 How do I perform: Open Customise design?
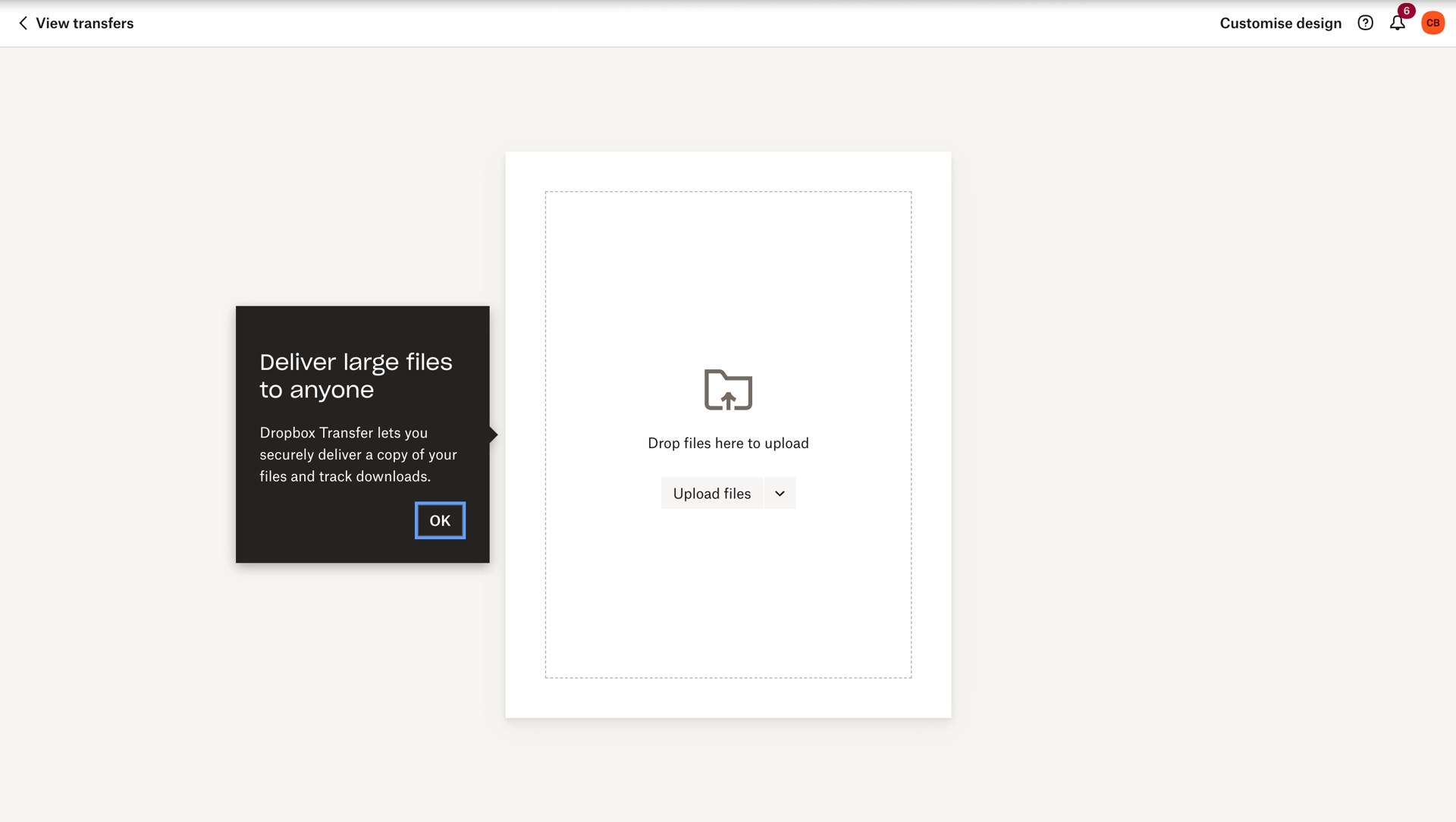[x=1280, y=23]
